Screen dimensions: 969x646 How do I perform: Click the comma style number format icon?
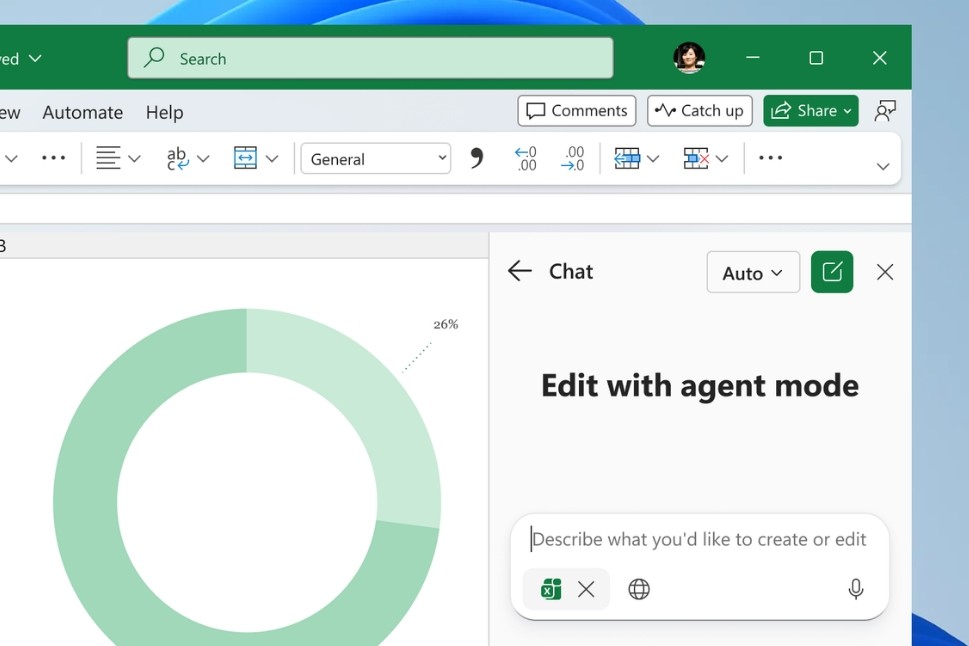coord(477,158)
